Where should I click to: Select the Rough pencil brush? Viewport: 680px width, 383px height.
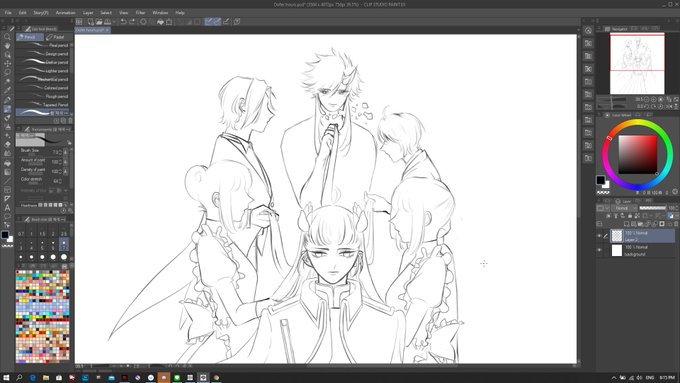pos(42,96)
